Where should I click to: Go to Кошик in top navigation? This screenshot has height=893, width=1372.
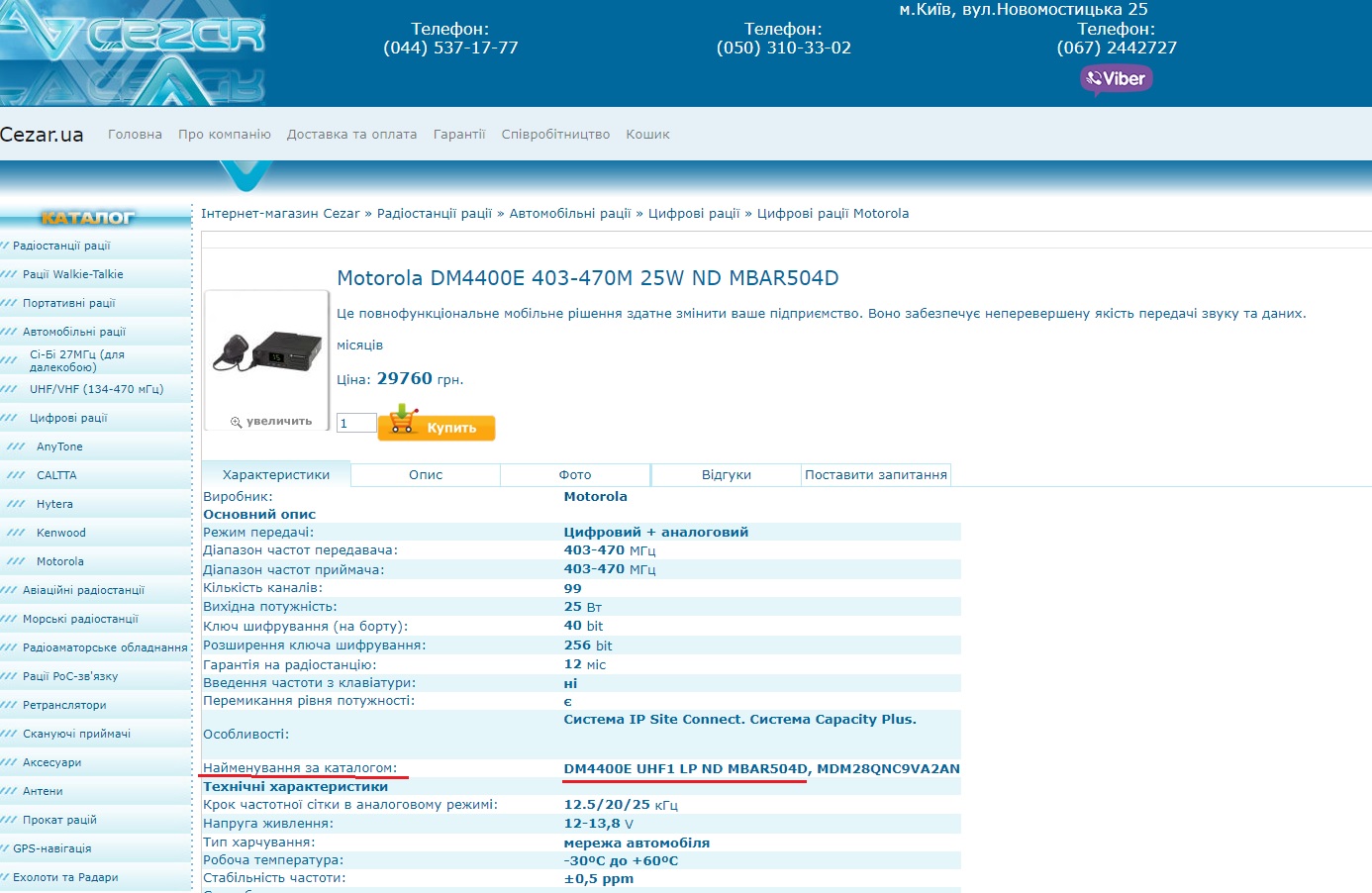tap(647, 135)
